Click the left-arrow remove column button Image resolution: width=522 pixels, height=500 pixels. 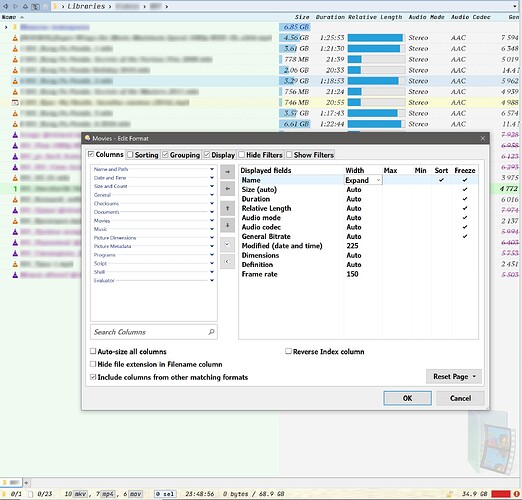[x=227, y=189]
